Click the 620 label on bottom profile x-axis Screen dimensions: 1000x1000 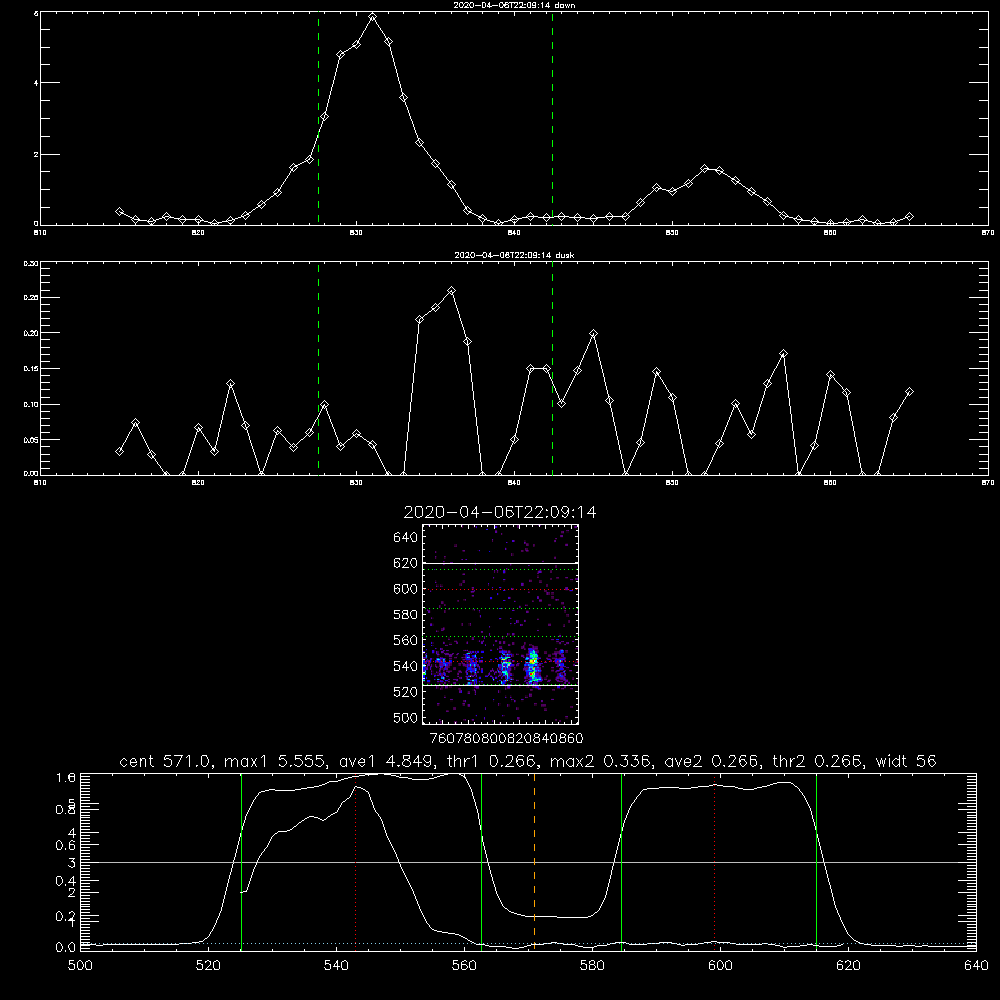click(849, 966)
